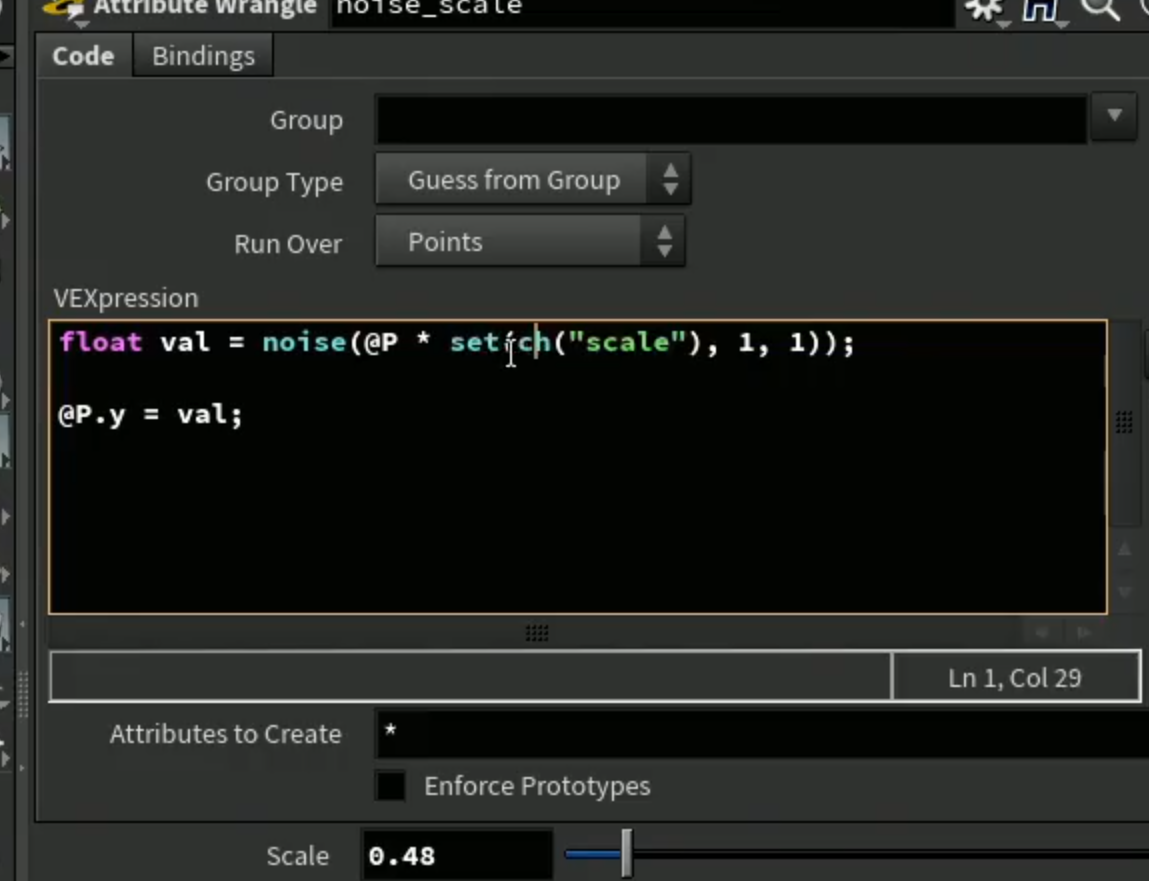Click the editor scroll up arrow icon
The height and width of the screenshot is (881, 1149).
1125,549
